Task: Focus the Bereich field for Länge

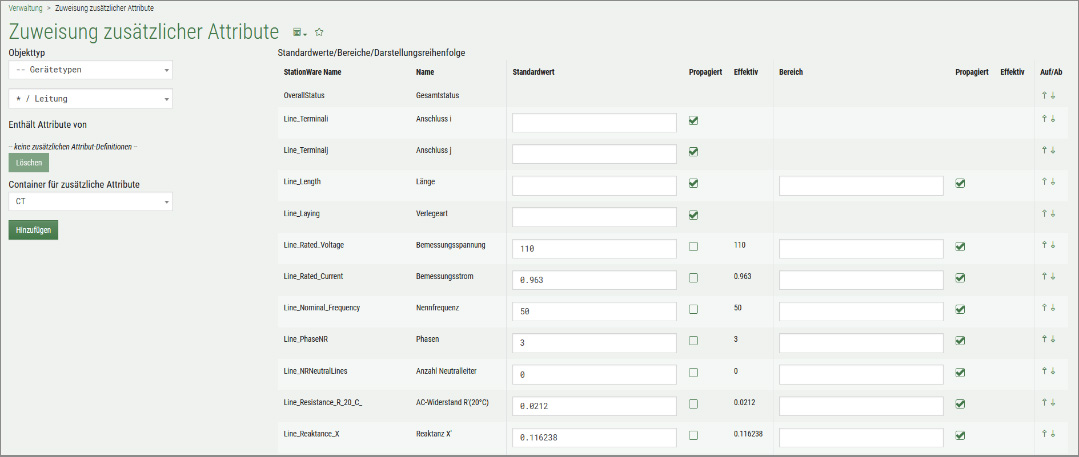Action: (x=860, y=185)
